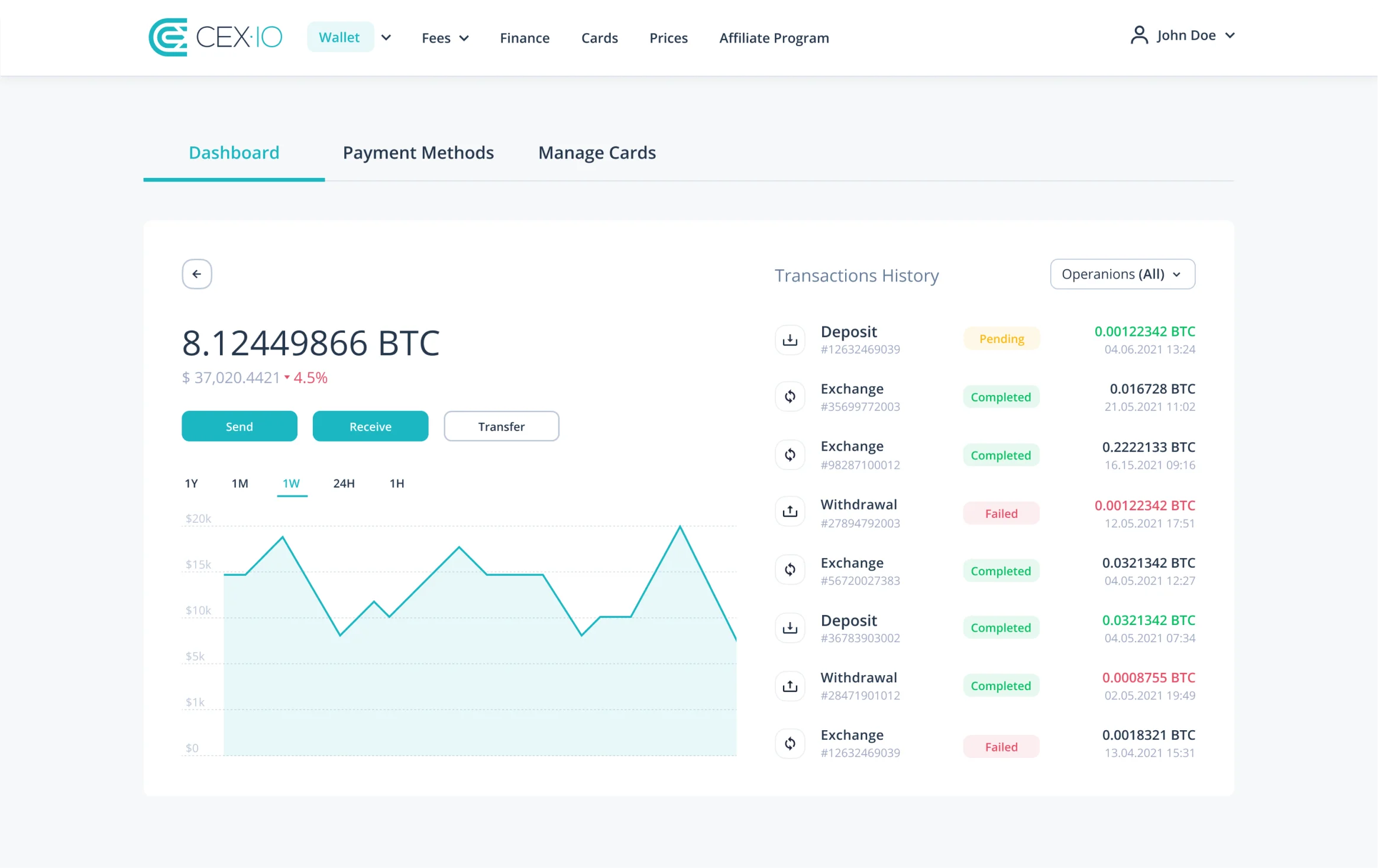1378x868 pixels.
Task: Click the exchange icon for transaction #12632469039 at bottom
Action: [x=790, y=743]
